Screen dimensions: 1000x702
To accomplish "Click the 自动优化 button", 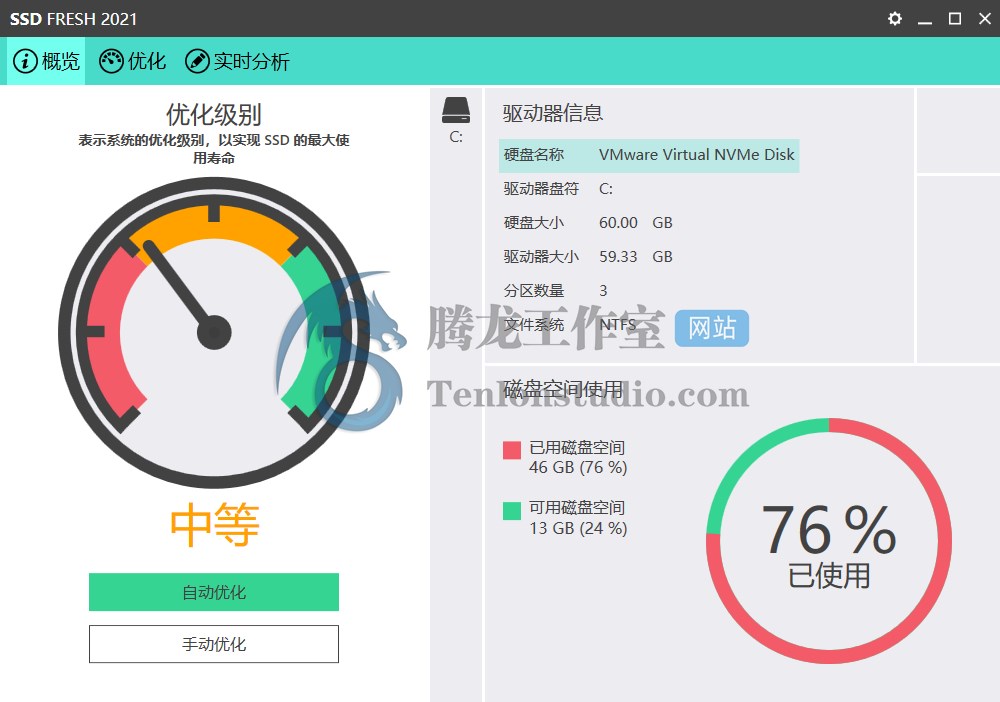I will 214,592.
